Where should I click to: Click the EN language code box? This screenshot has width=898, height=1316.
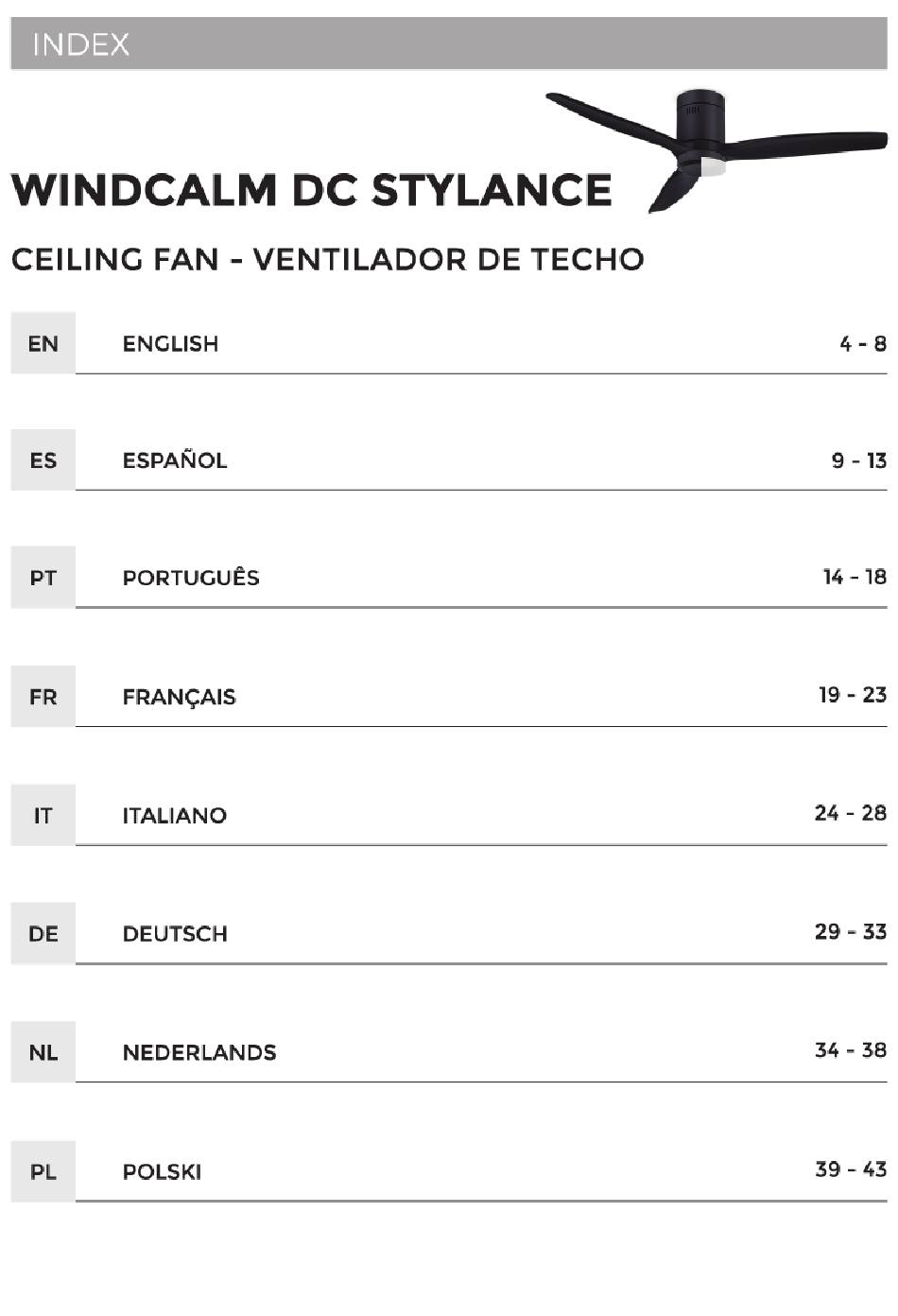click(43, 343)
